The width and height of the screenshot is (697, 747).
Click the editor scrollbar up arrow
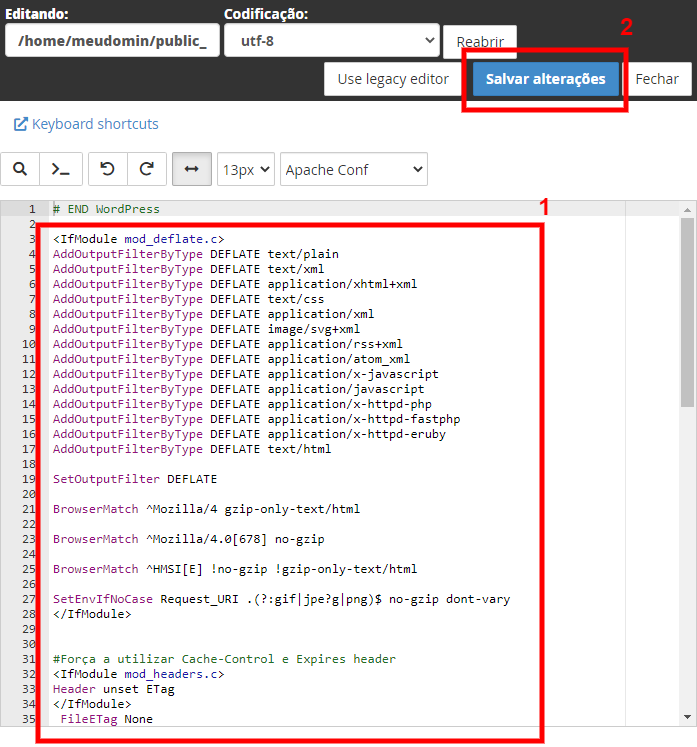click(x=687, y=210)
